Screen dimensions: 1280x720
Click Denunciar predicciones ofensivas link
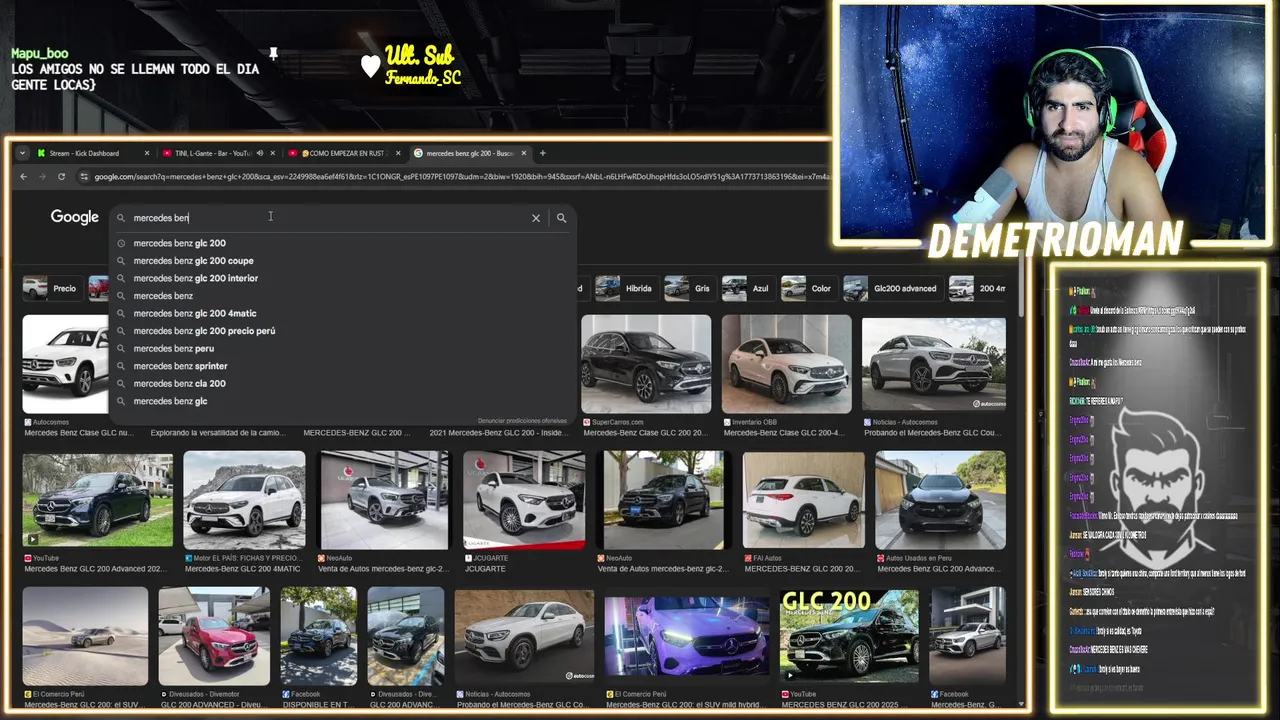click(522, 421)
